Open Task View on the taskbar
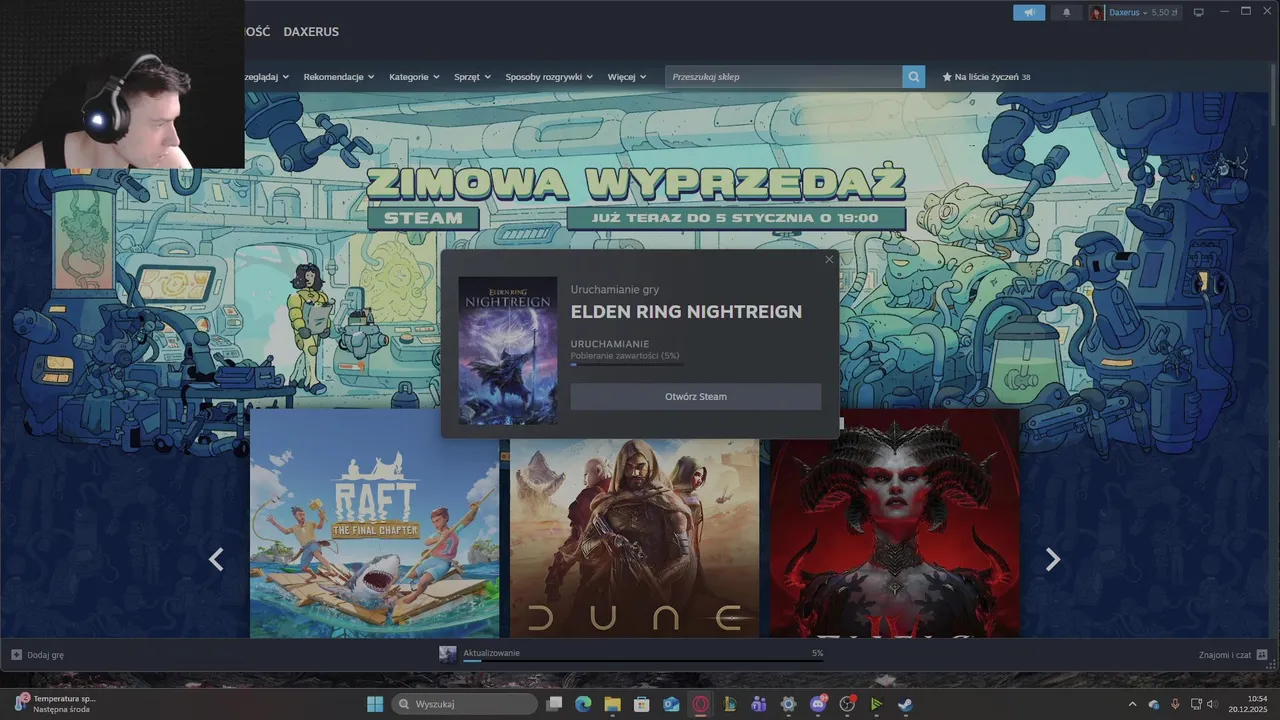1280x720 pixels. pyautogui.click(x=554, y=704)
